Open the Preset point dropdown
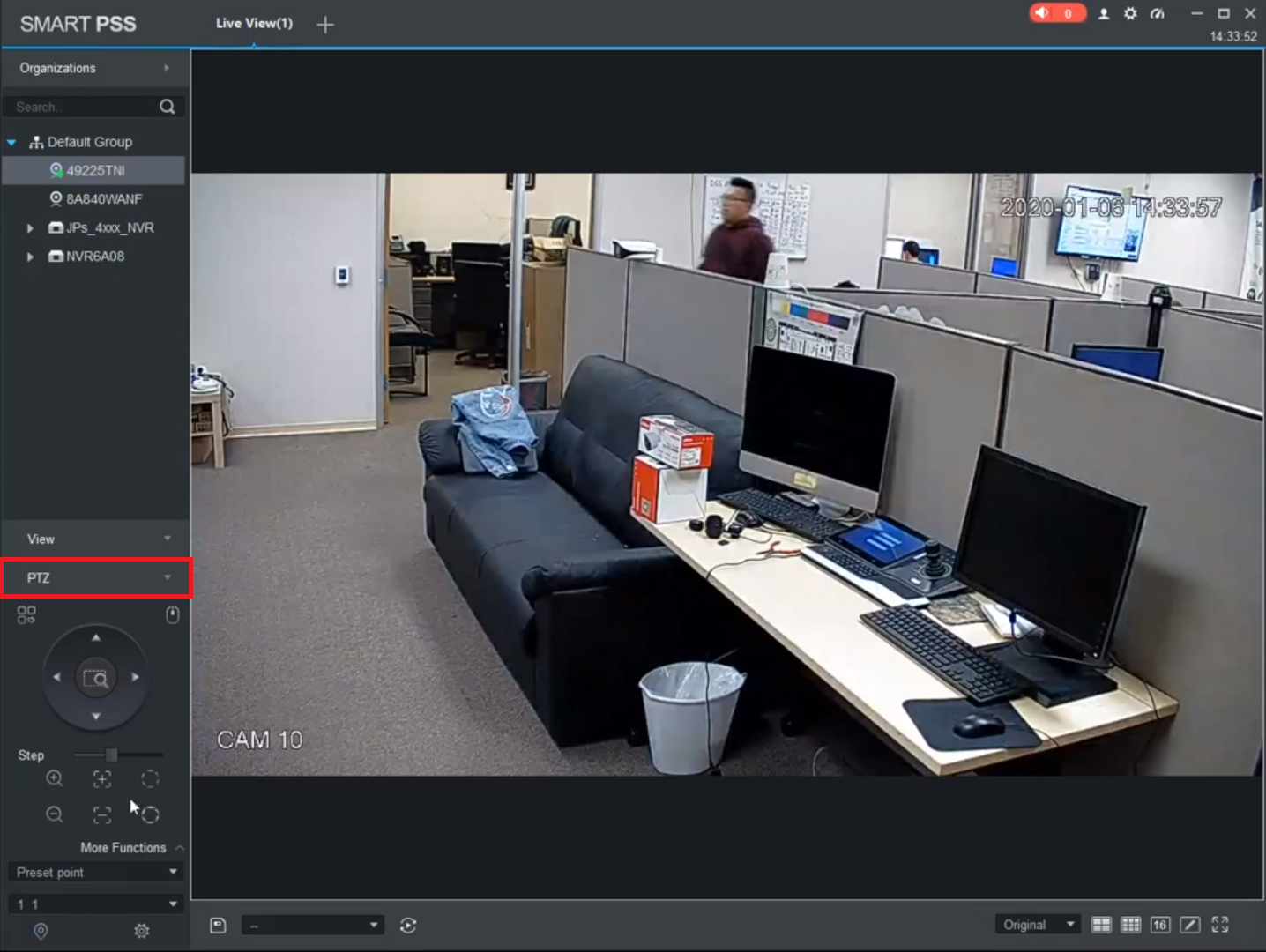Screen dimensions: 1266x952 tap(95, 873)
